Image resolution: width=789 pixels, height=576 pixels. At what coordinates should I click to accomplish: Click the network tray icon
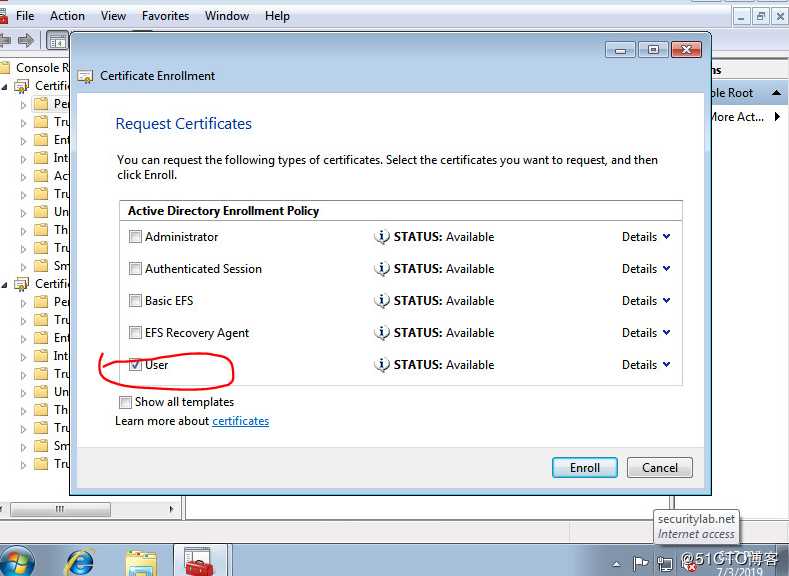665,564
